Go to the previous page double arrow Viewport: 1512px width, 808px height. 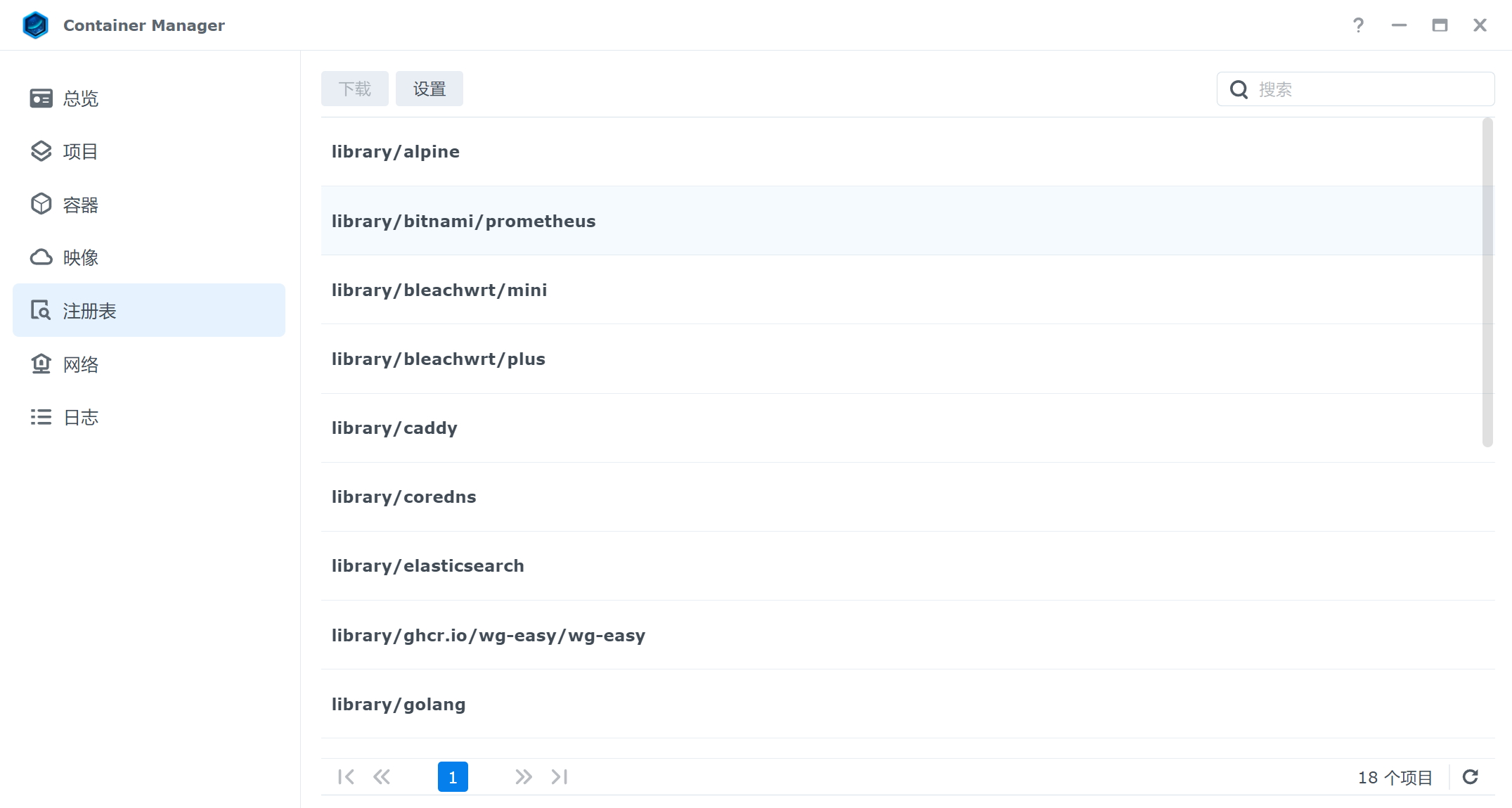click(382, 777)
